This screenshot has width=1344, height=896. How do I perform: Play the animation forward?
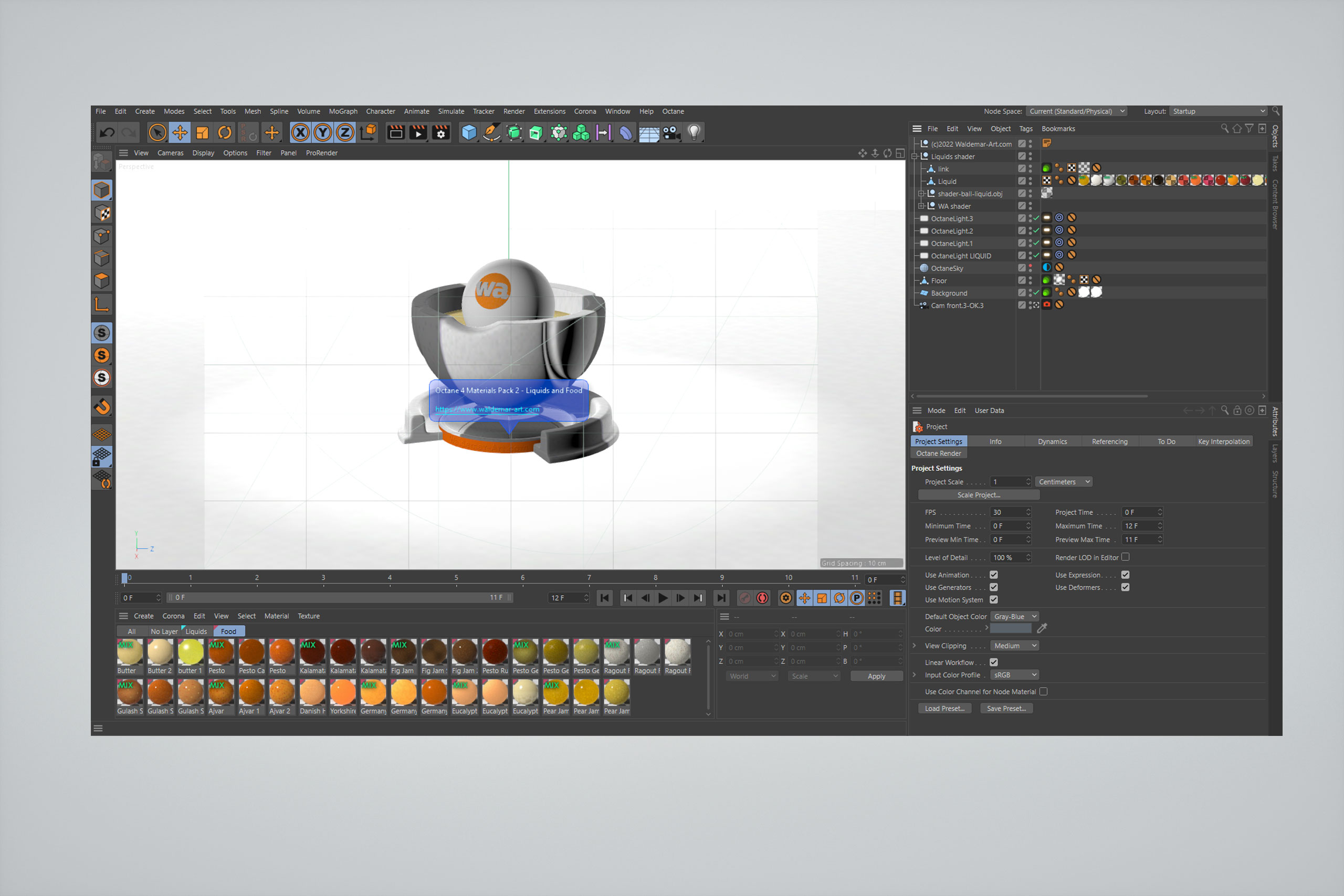pos(663,598)
